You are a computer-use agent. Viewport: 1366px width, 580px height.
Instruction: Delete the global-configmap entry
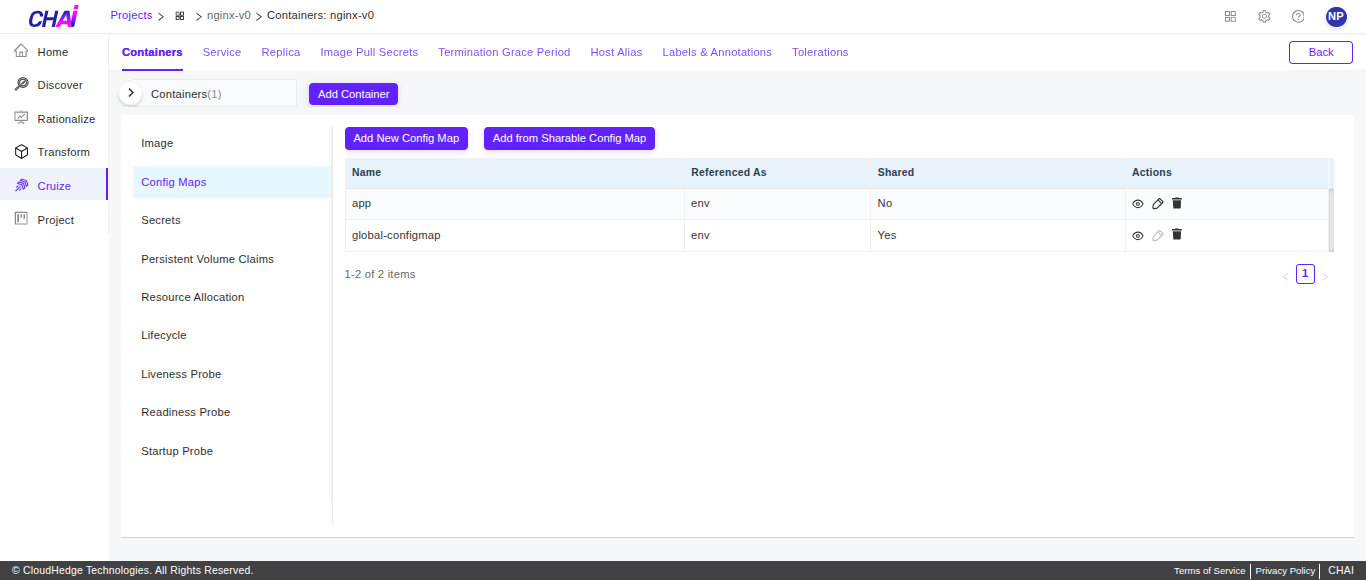pos(1177,235)
